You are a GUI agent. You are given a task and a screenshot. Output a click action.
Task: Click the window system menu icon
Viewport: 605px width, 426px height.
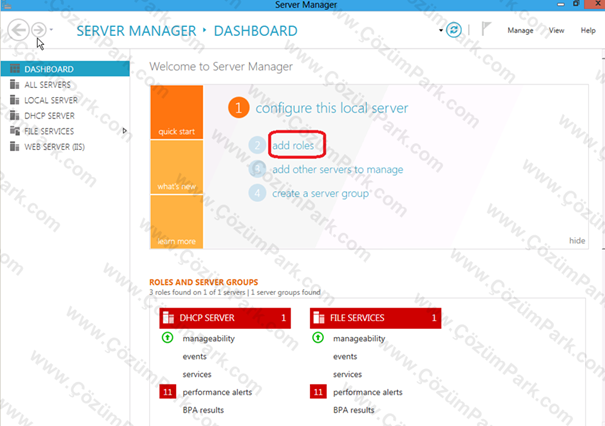coord(6,5)
